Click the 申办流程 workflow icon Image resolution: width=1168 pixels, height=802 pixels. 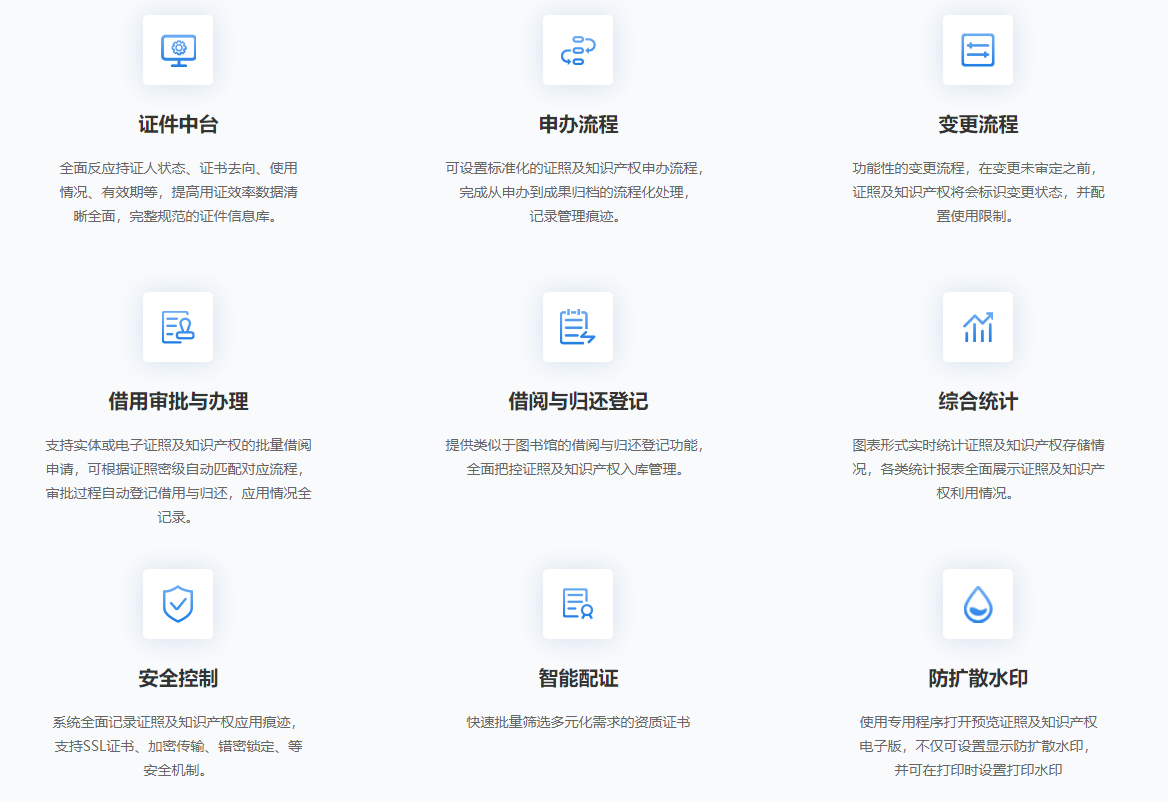578,50
